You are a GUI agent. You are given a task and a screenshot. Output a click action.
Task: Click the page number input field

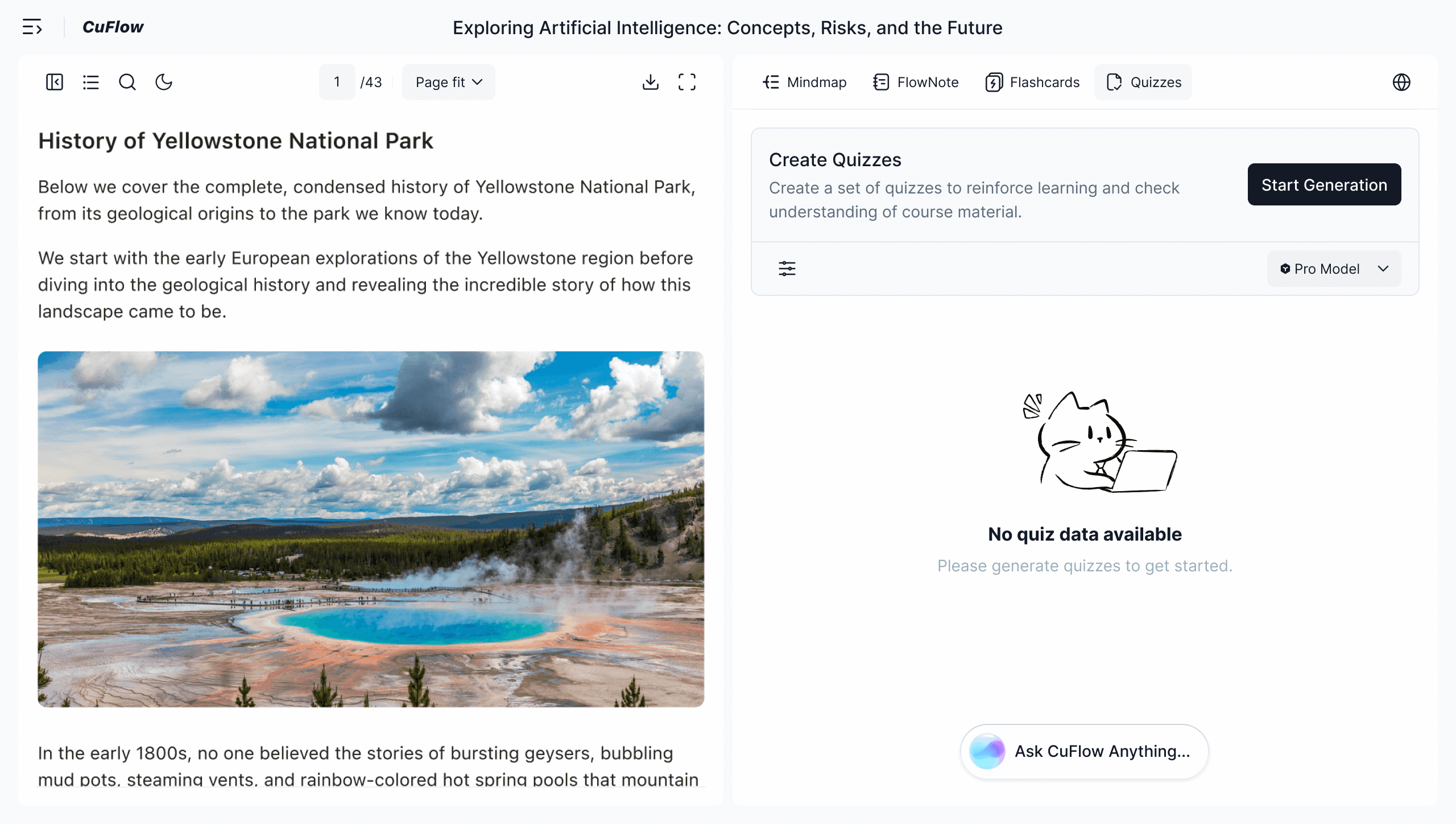coord(337,82)
